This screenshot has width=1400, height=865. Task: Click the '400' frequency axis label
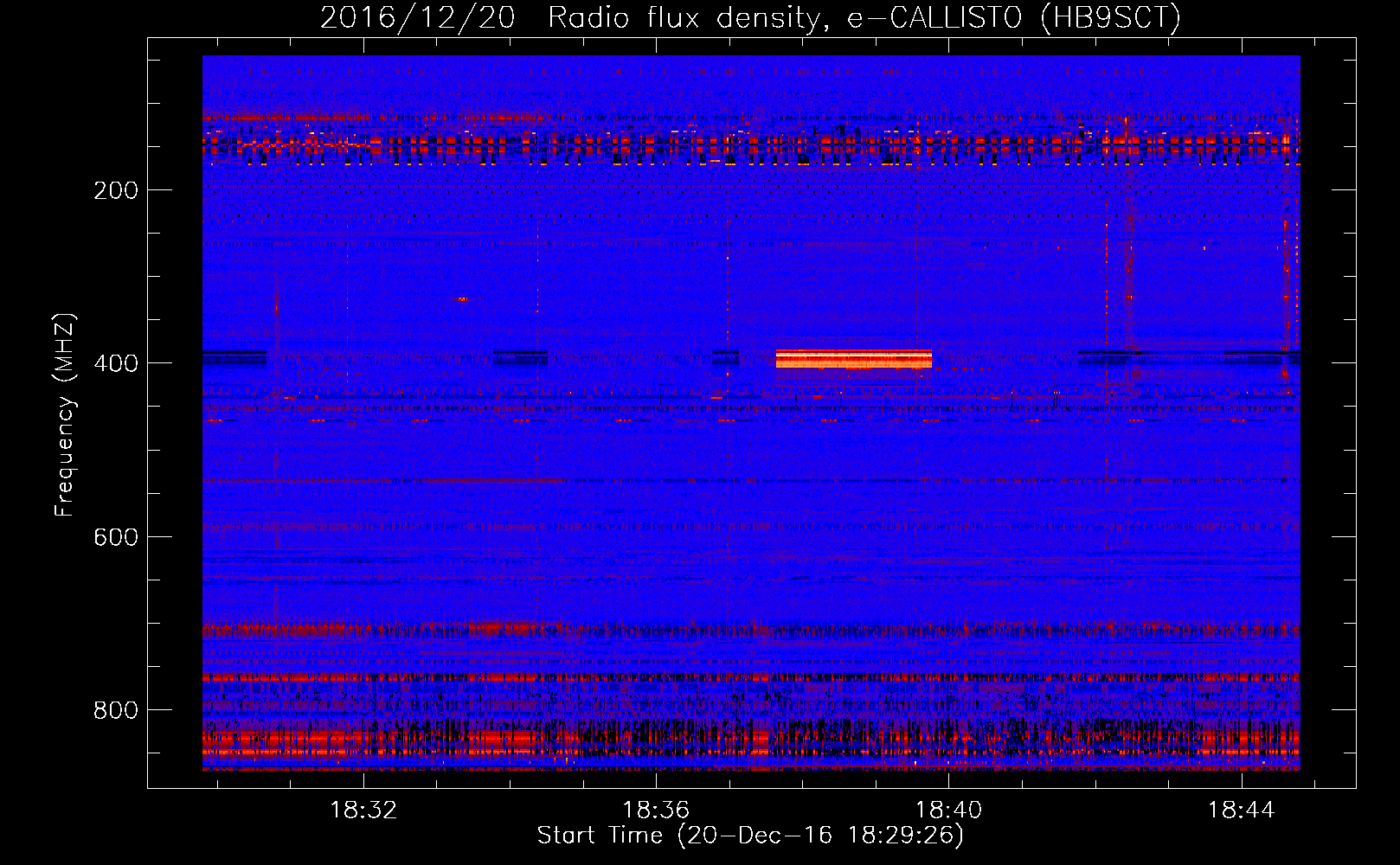pos(116,363)
